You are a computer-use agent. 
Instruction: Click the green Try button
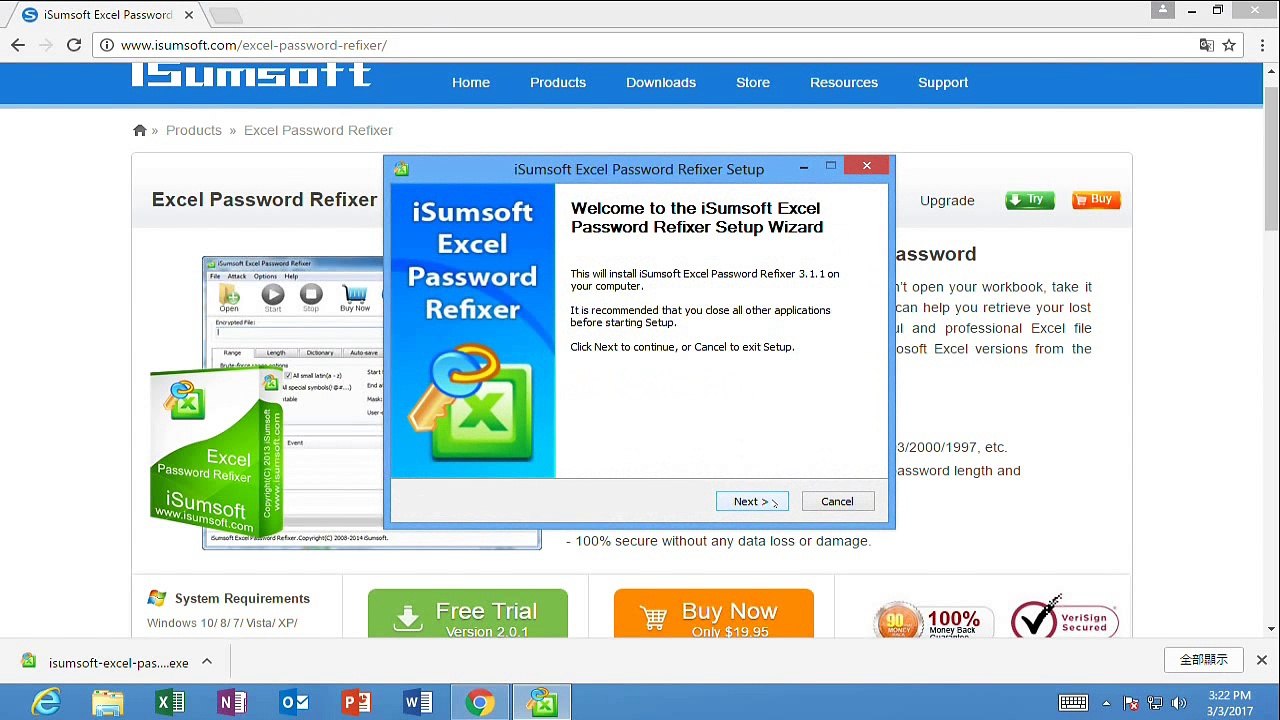1029,200
